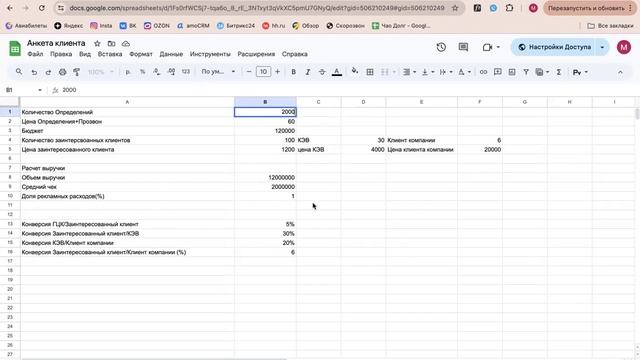This screenshot has width=640, height=360.
Task: Select cell with Бюджет label
Action: pyautogui.click(x=127, y=131)
